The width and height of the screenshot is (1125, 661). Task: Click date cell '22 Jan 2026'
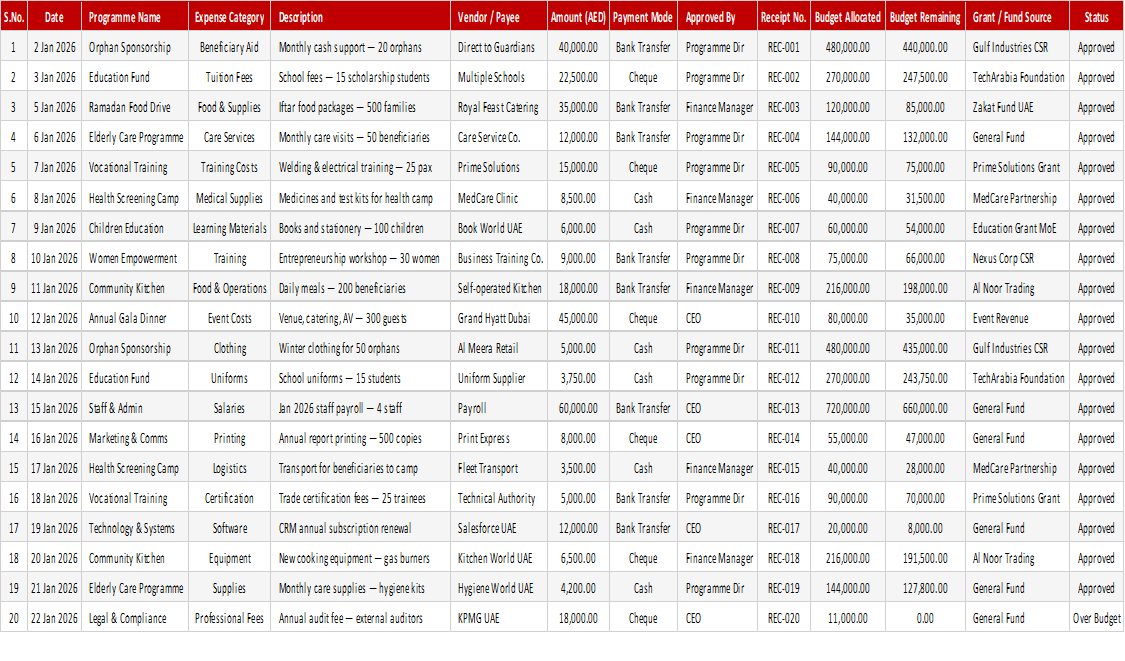(x=54, y=618)
